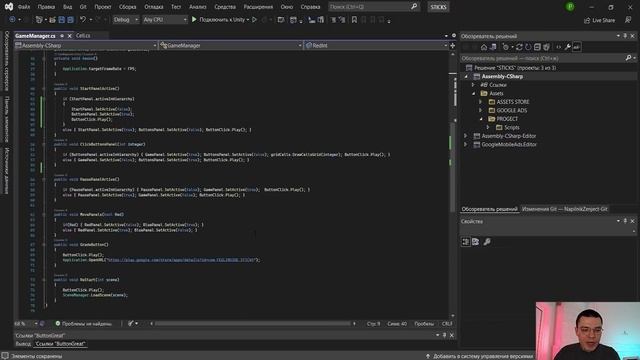Click start without debugging outline arrow

click(x=254, y=20)
